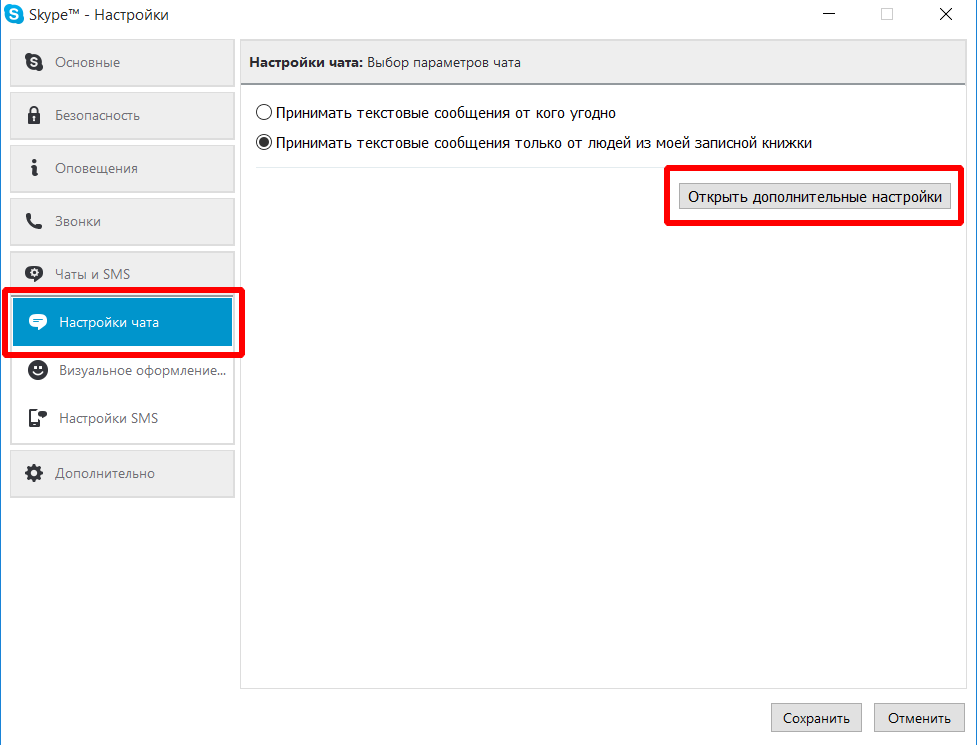
Task: Click the gear icon beside Дополнительно
Action: [34, 473]
